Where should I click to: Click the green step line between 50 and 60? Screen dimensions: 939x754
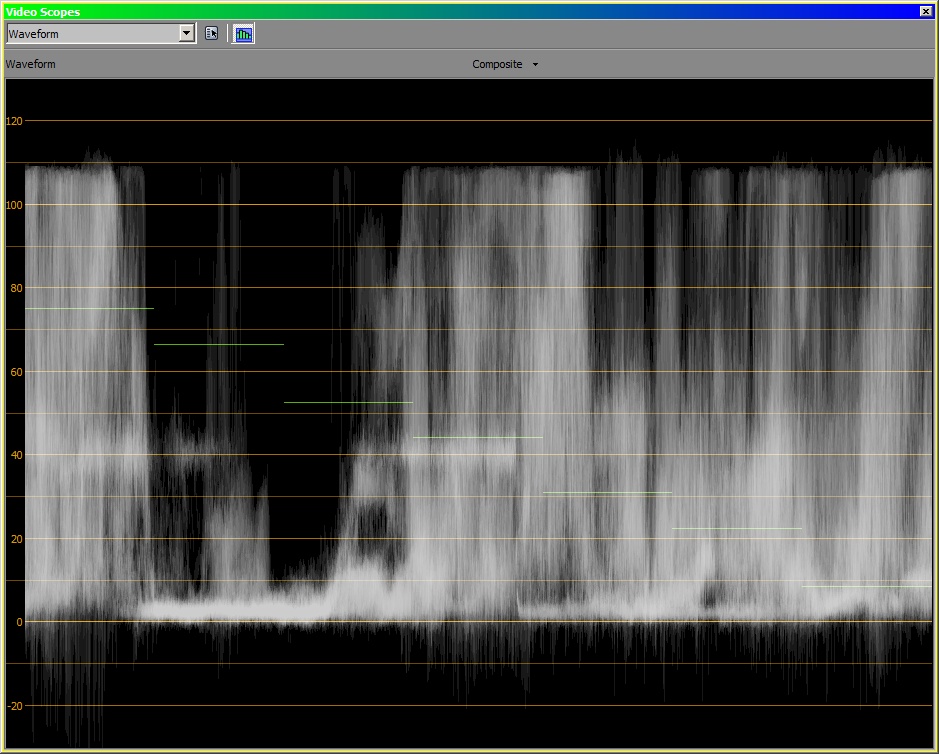point(348,402)
